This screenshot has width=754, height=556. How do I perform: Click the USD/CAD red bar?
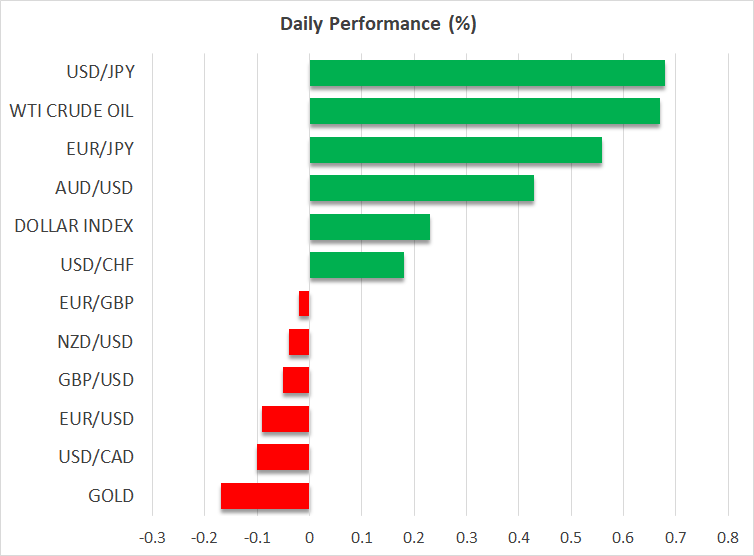tap(283, 457)
